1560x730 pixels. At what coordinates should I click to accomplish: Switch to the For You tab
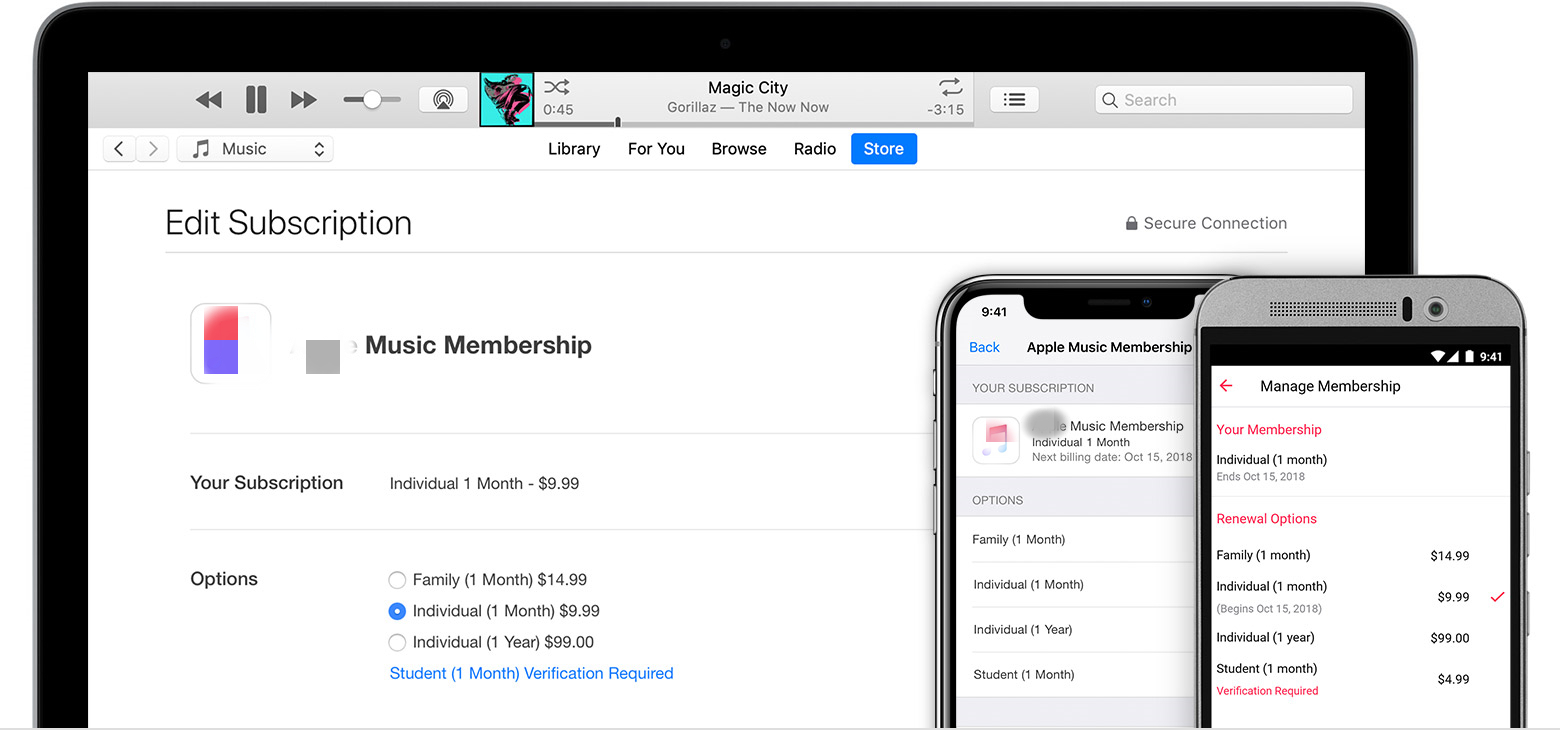(x=656, y=149)
